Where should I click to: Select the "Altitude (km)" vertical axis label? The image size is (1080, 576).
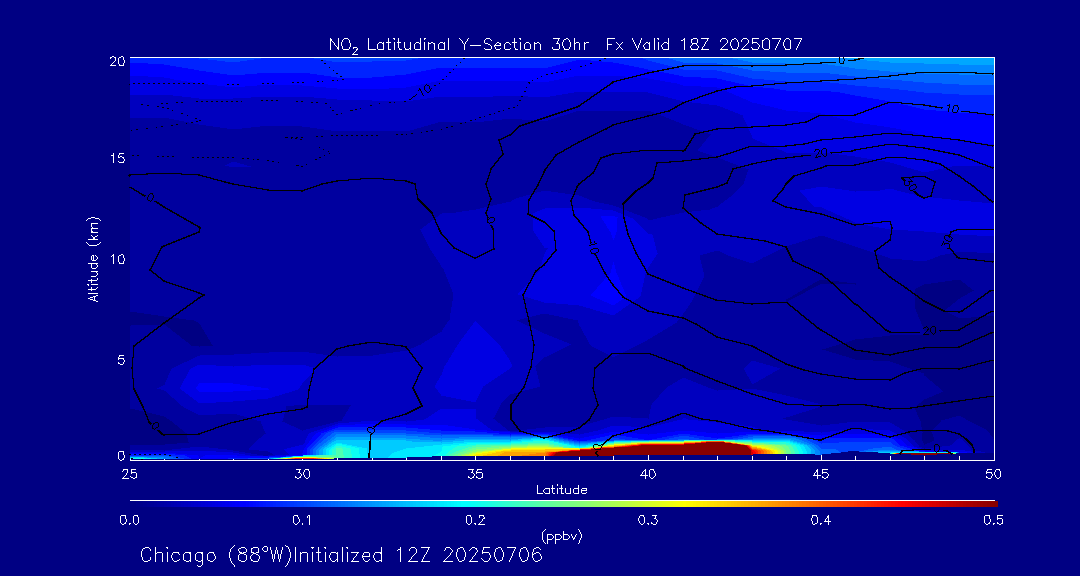pos(94,259)
